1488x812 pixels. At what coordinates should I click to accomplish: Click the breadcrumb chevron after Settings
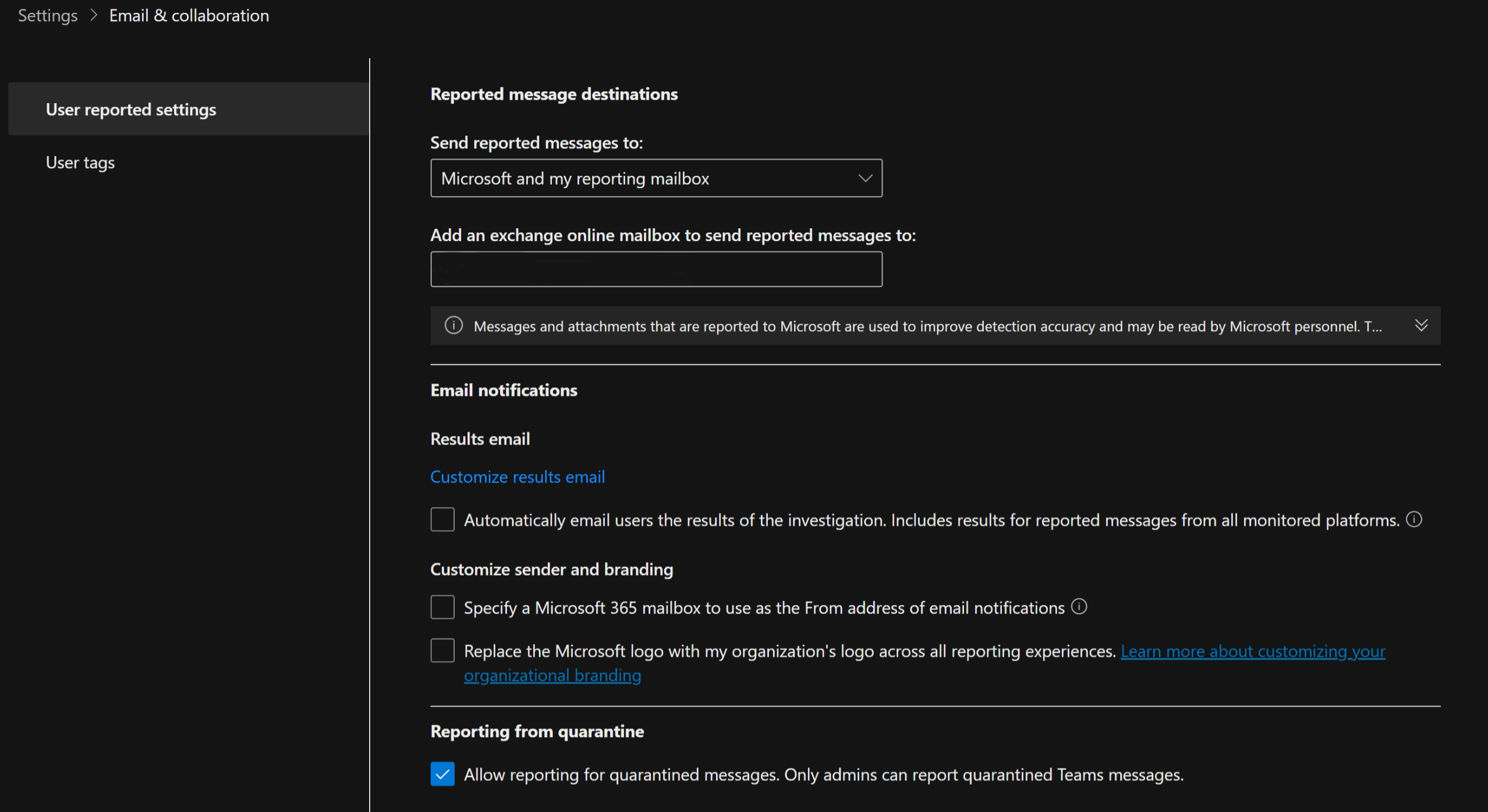94,15
